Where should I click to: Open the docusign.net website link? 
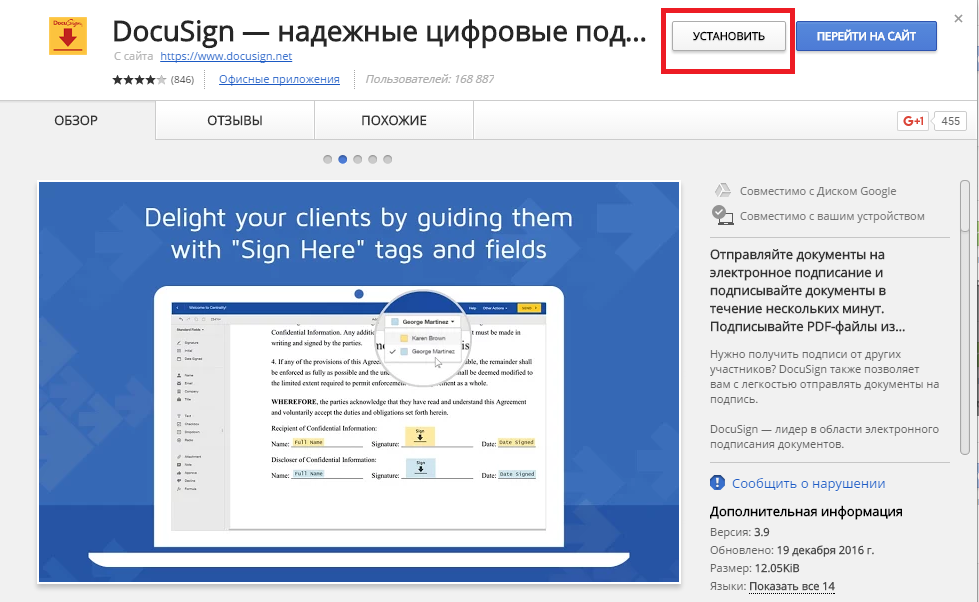point(226,56)
